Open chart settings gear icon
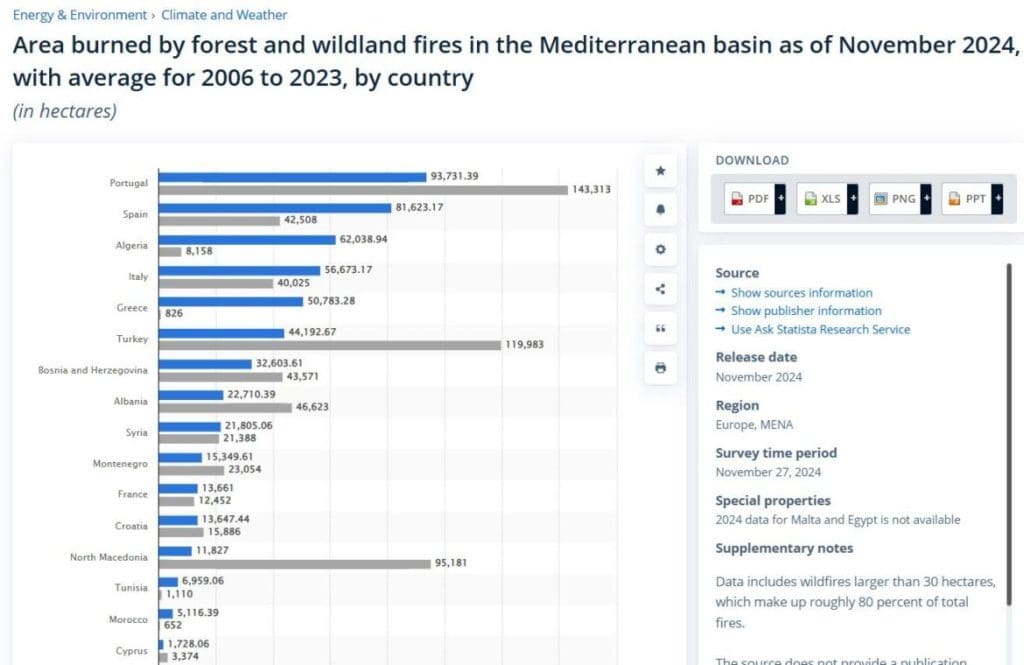This screenshot has height=665, width=1024. coord(660,250)
